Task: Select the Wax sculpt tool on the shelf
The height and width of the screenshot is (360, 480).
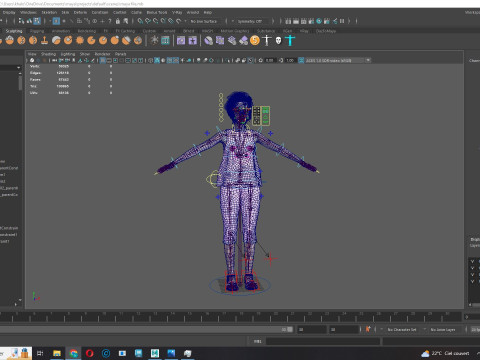Action: click(56, 40)
